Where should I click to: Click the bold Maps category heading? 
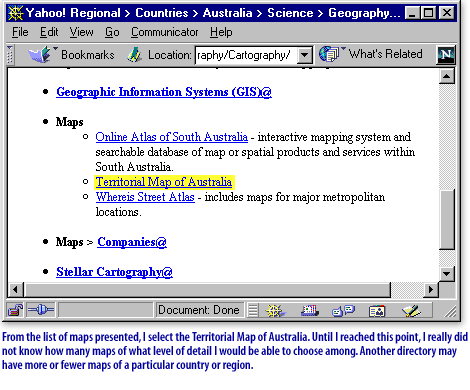click(70, 122)
